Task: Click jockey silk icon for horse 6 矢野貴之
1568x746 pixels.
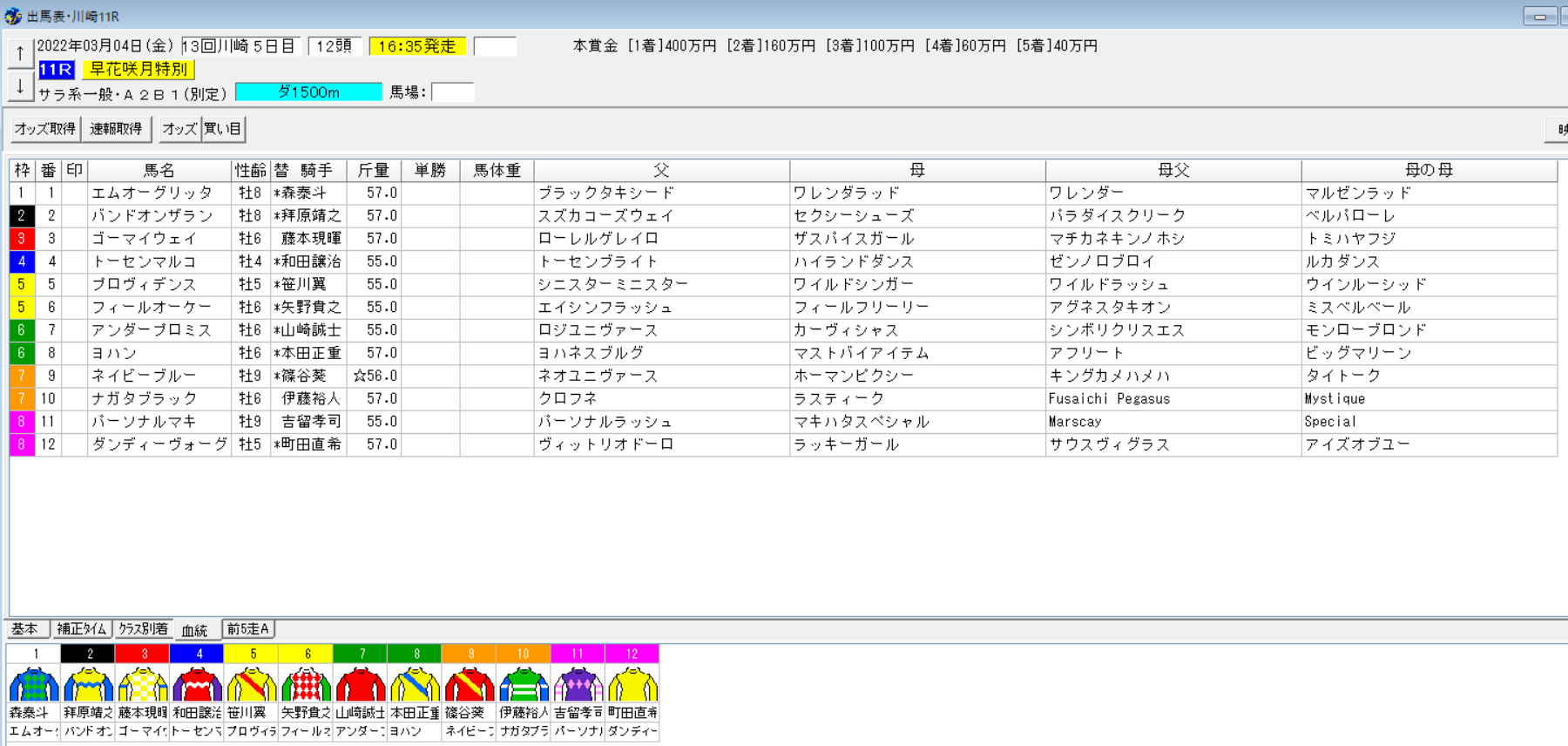Action: 306,684
